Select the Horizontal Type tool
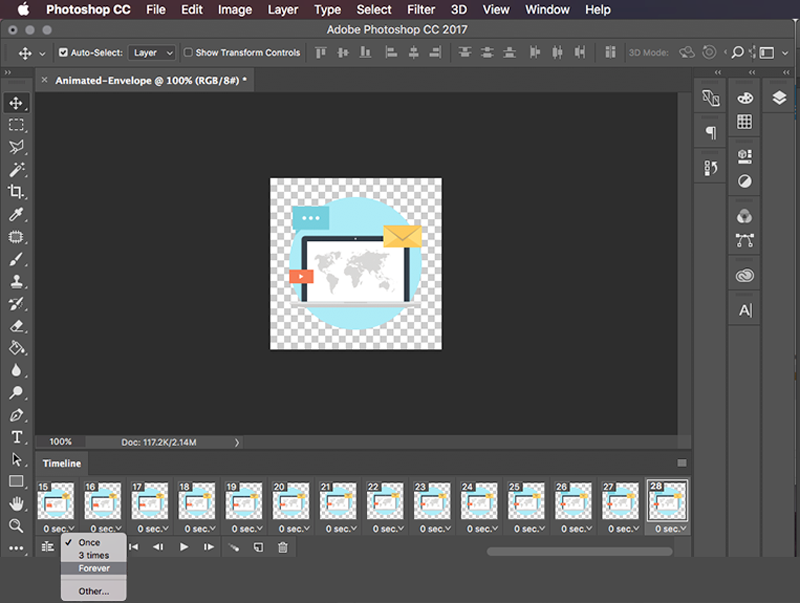Image resolution: width=800 pixels, height=603 pixels. tap(16, 437)
